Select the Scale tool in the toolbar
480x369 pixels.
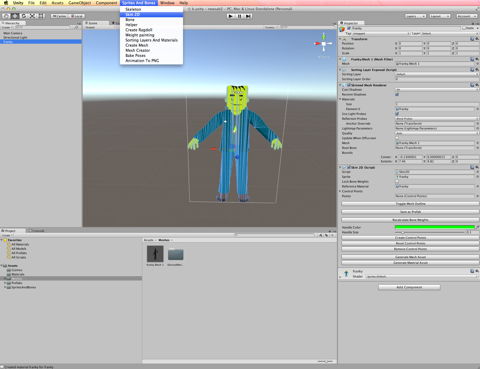pyautogui.click(x=32, y=16)
